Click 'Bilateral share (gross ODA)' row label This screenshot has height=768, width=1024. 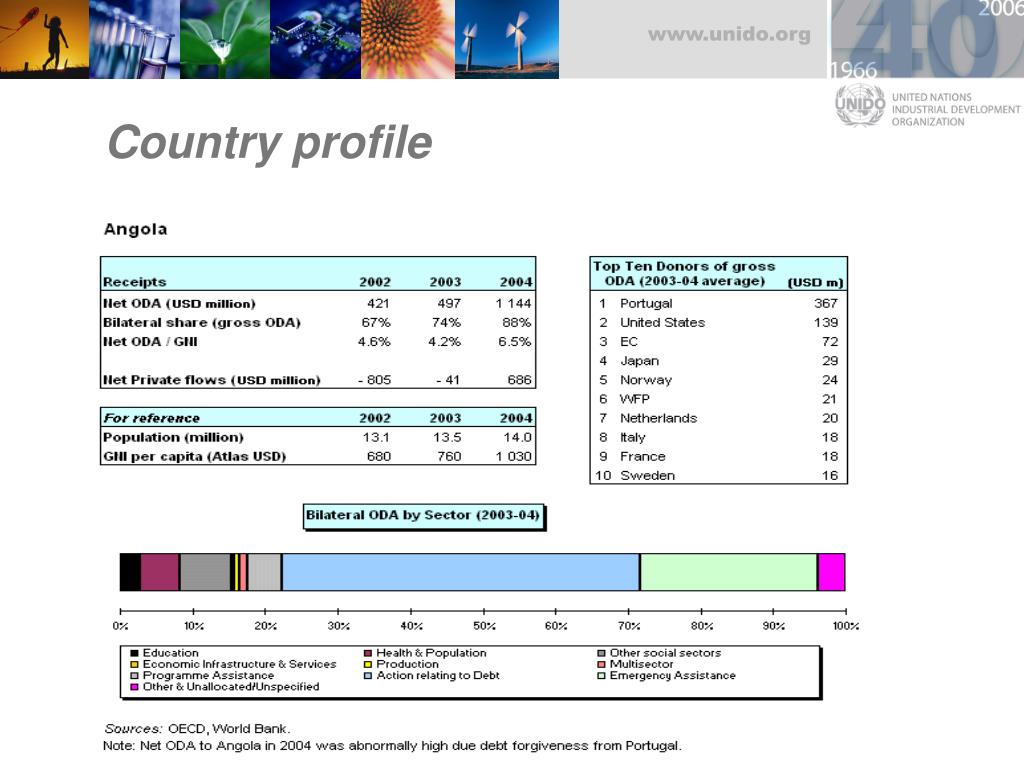click(201, 323)
